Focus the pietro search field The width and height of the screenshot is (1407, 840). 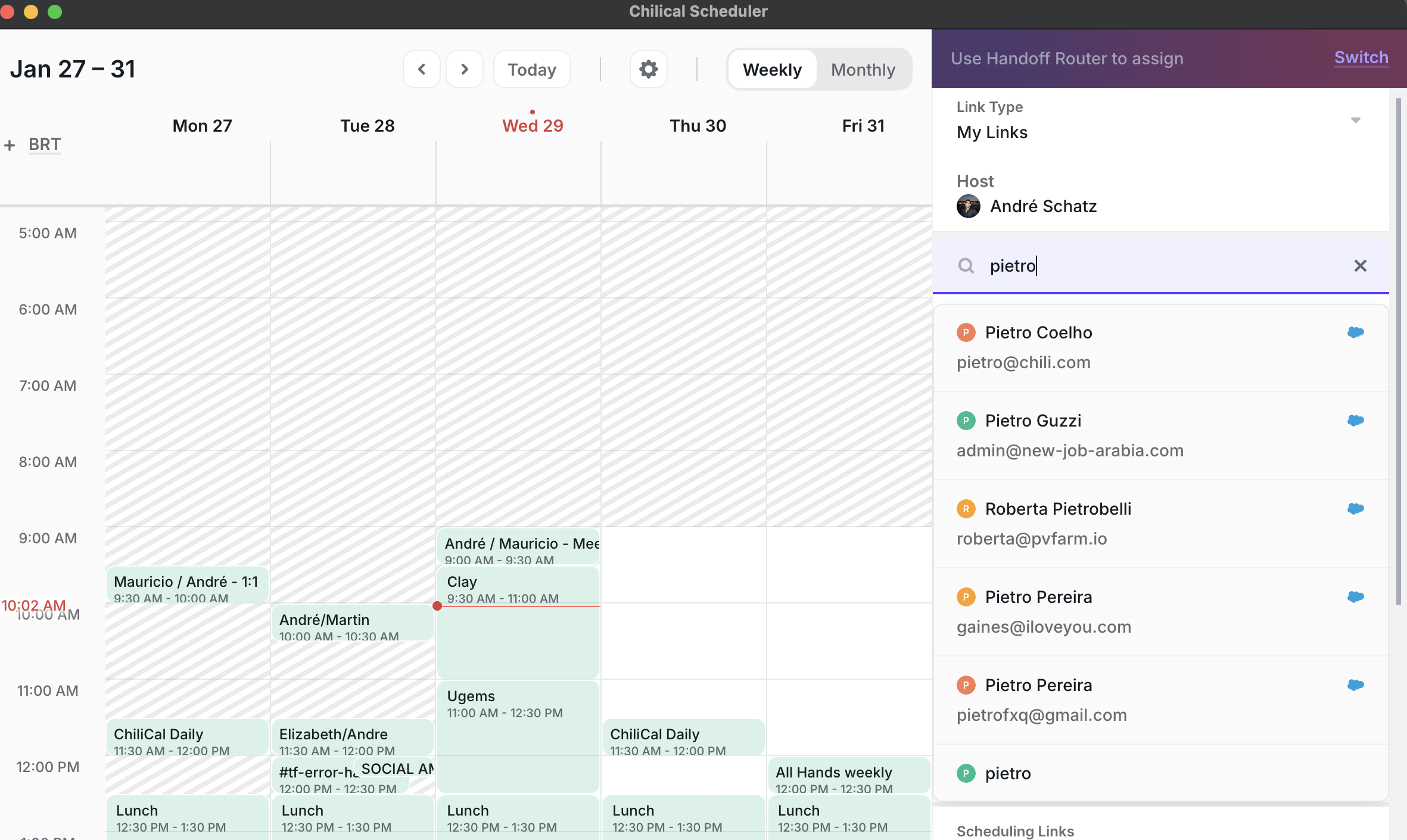(x=1160, y=266)
